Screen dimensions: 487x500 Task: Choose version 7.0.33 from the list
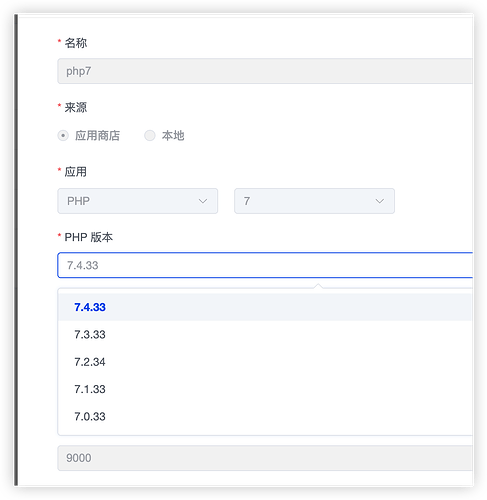(265, 416)
